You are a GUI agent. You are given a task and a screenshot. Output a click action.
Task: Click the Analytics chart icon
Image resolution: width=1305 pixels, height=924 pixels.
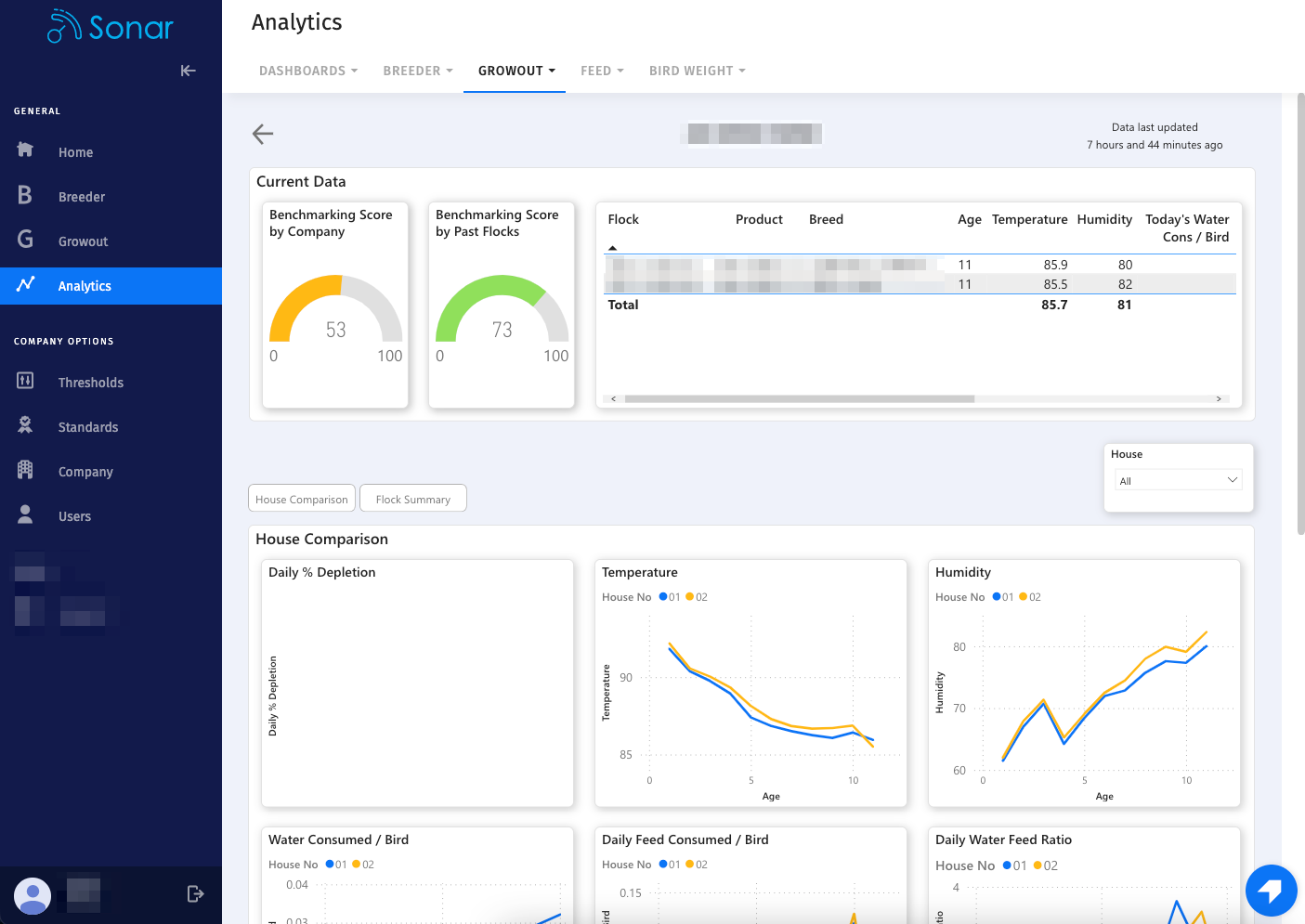tap(25, 284)
